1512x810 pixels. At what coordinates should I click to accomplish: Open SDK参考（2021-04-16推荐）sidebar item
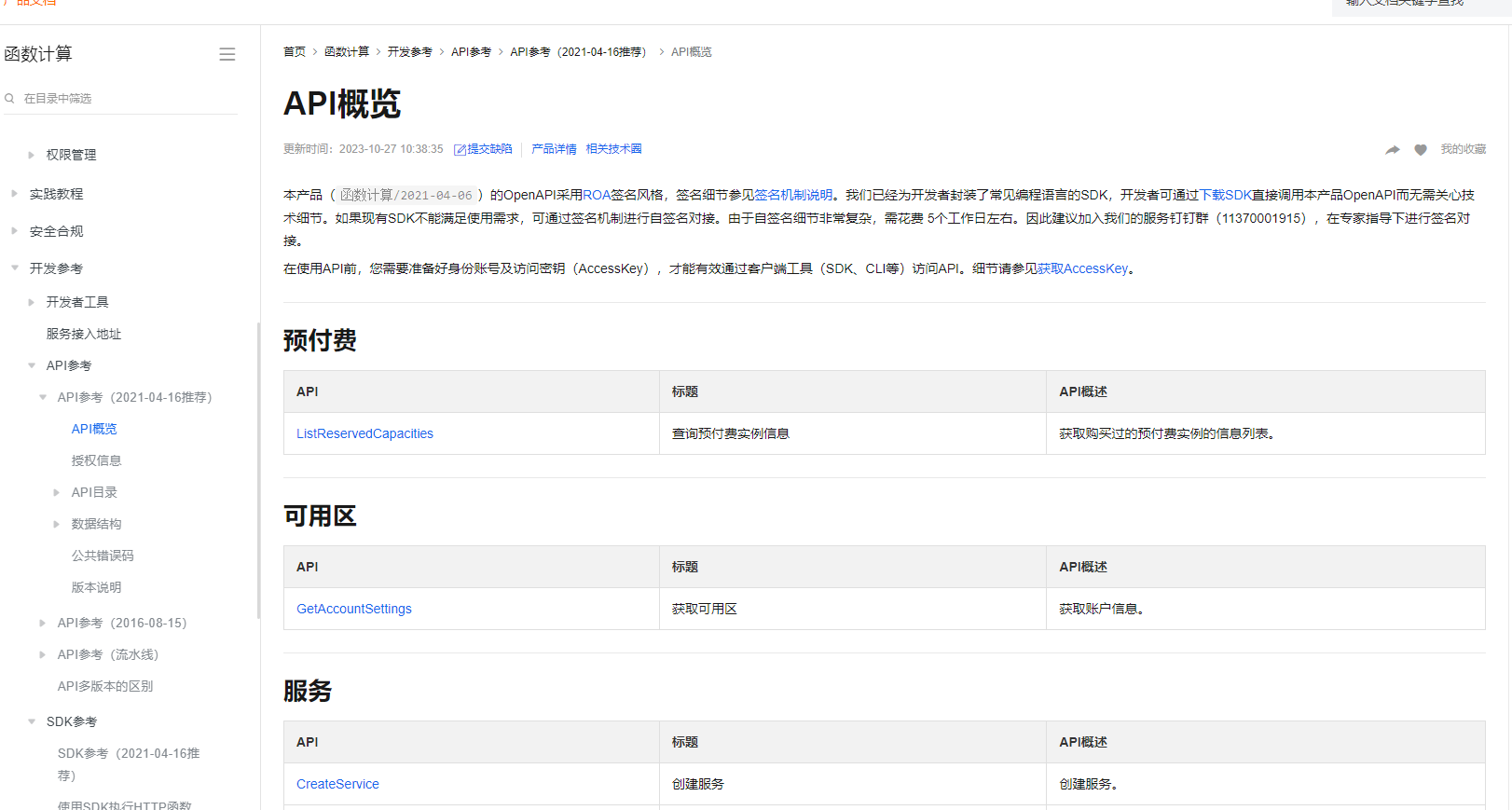click(x=129, y=763)
